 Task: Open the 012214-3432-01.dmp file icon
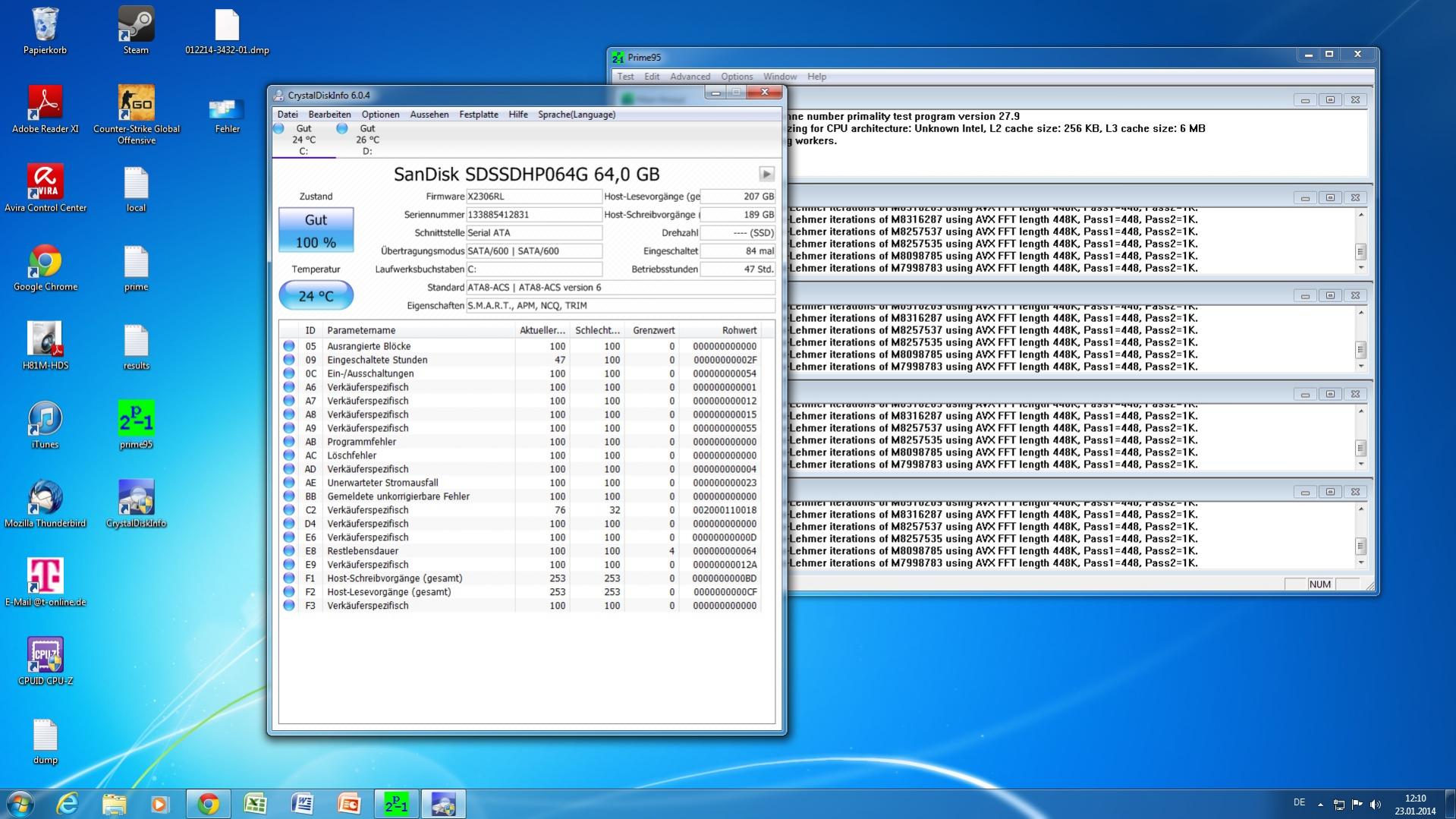(227, 30)
